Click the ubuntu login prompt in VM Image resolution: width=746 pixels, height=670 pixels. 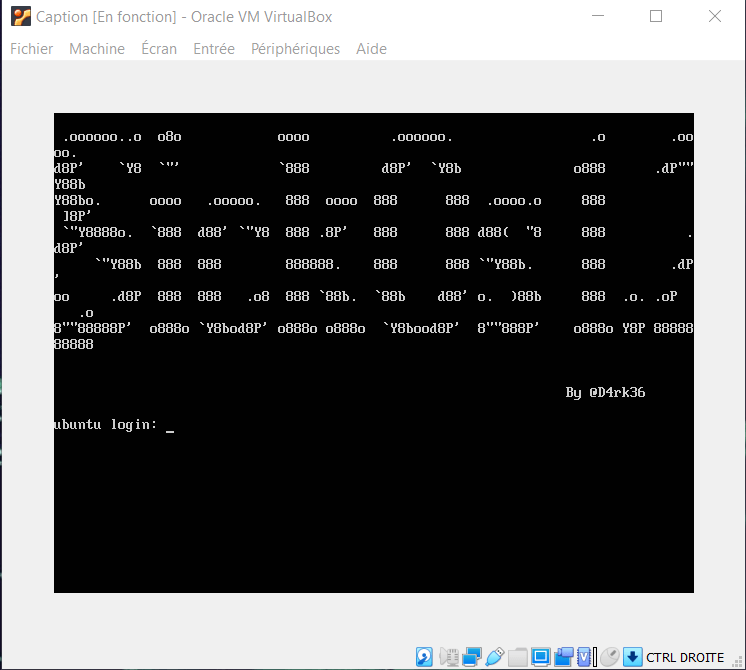[105, 424]
